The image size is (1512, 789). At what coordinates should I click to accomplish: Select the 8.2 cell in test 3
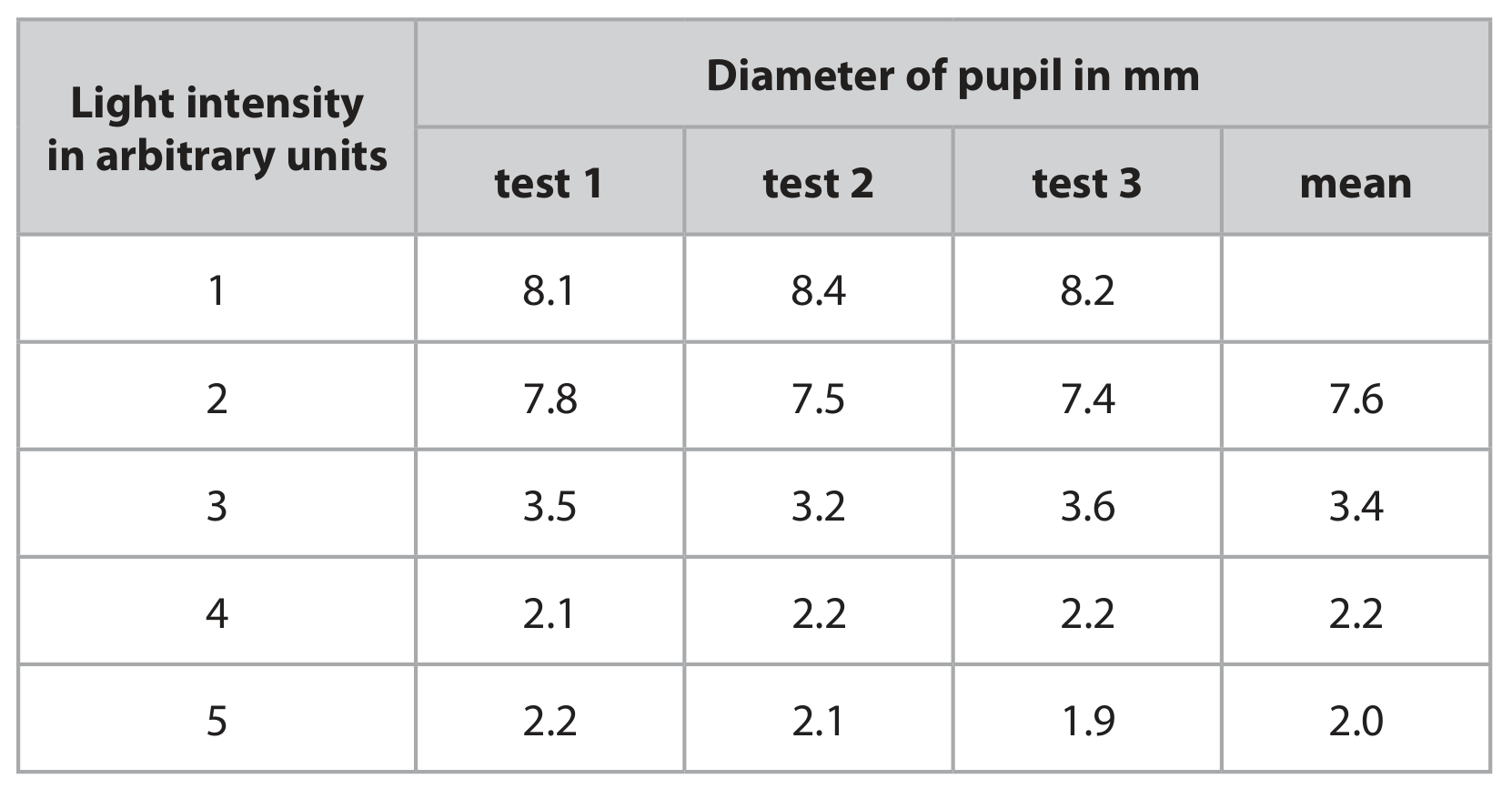[1086, 289]
